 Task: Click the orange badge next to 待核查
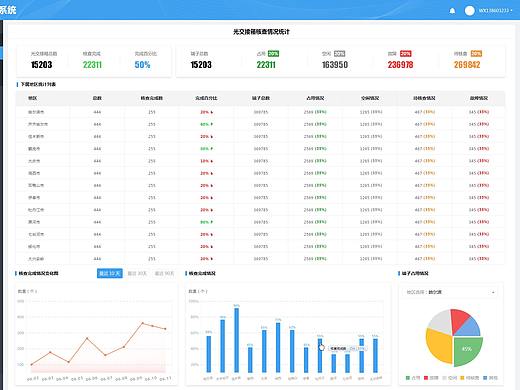pos(476,54)
